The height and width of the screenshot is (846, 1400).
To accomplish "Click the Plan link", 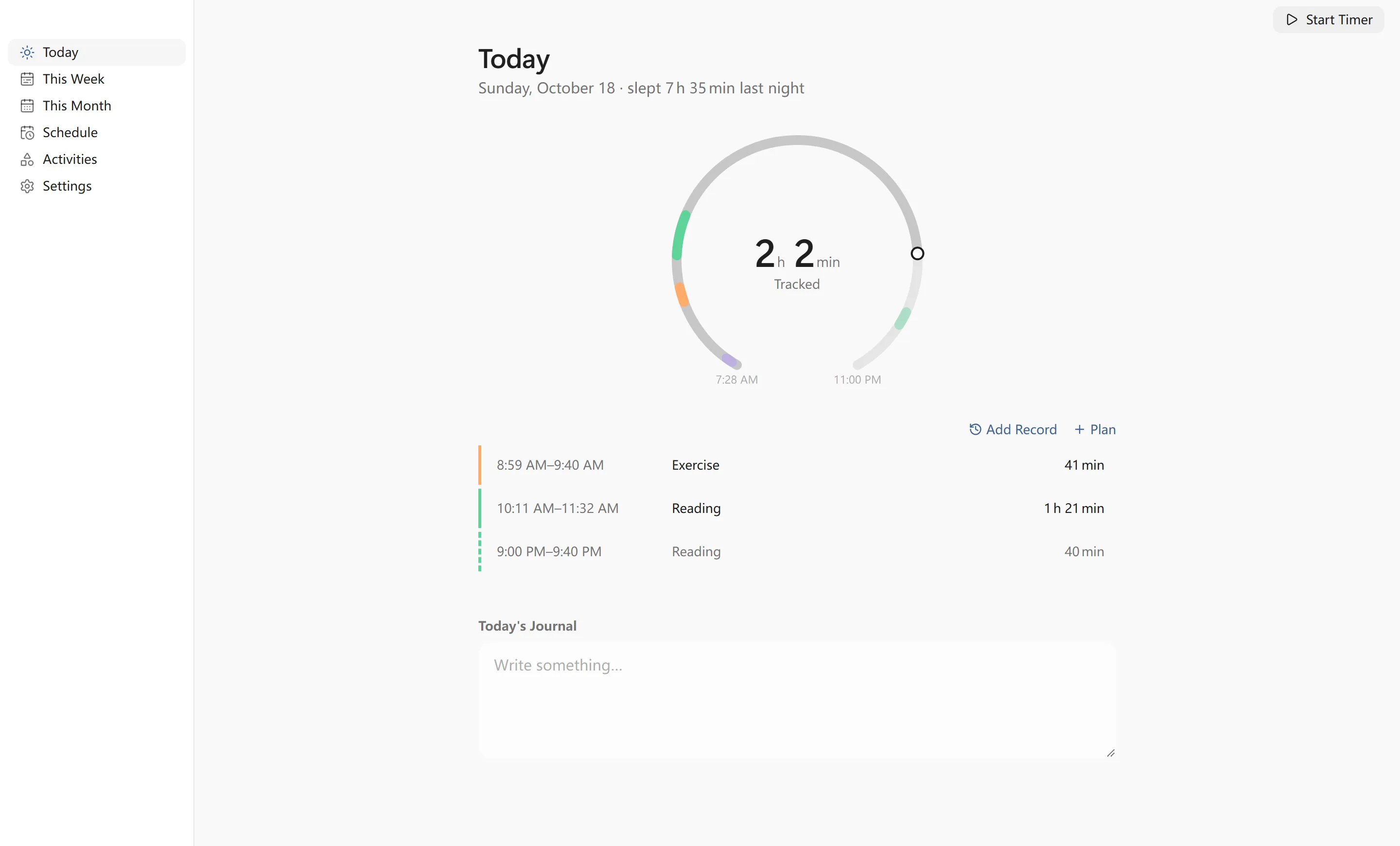I will (1095, 429).
